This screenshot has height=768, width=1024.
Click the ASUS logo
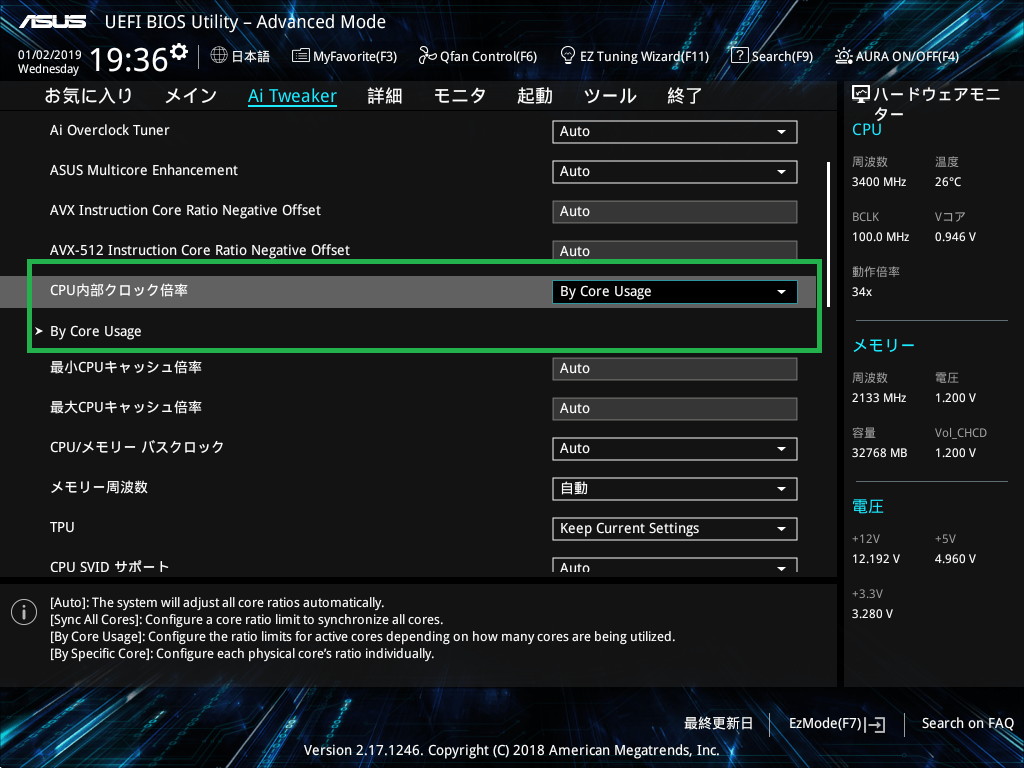[52, 22]
